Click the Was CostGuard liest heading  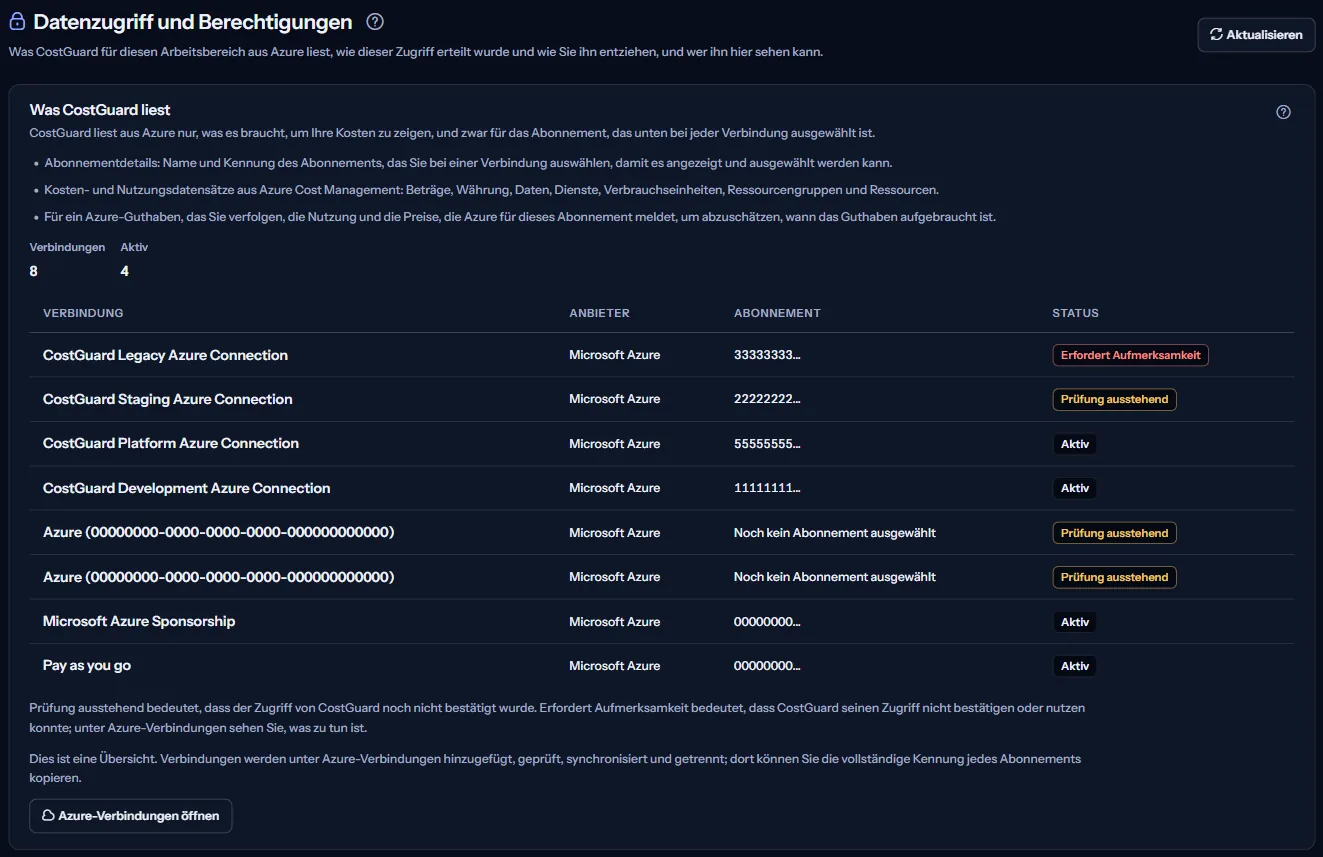point(100,110)
